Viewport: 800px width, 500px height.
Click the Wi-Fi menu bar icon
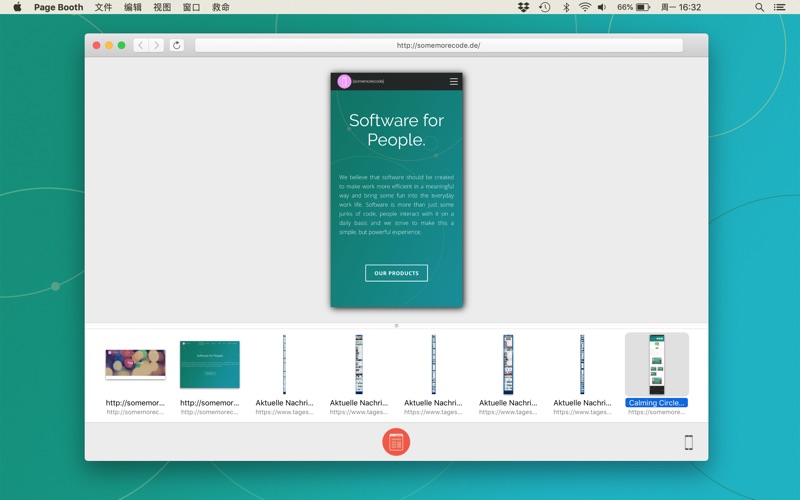[585, 7]
